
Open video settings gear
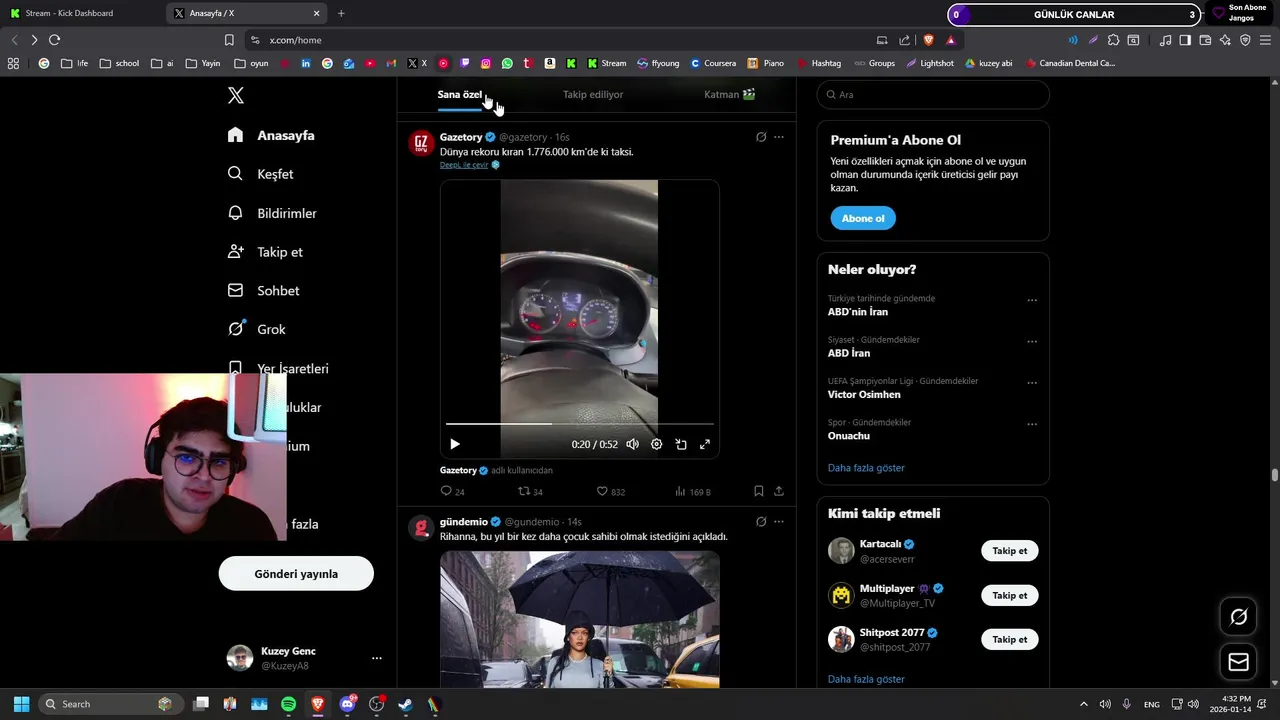pos(656,444)
